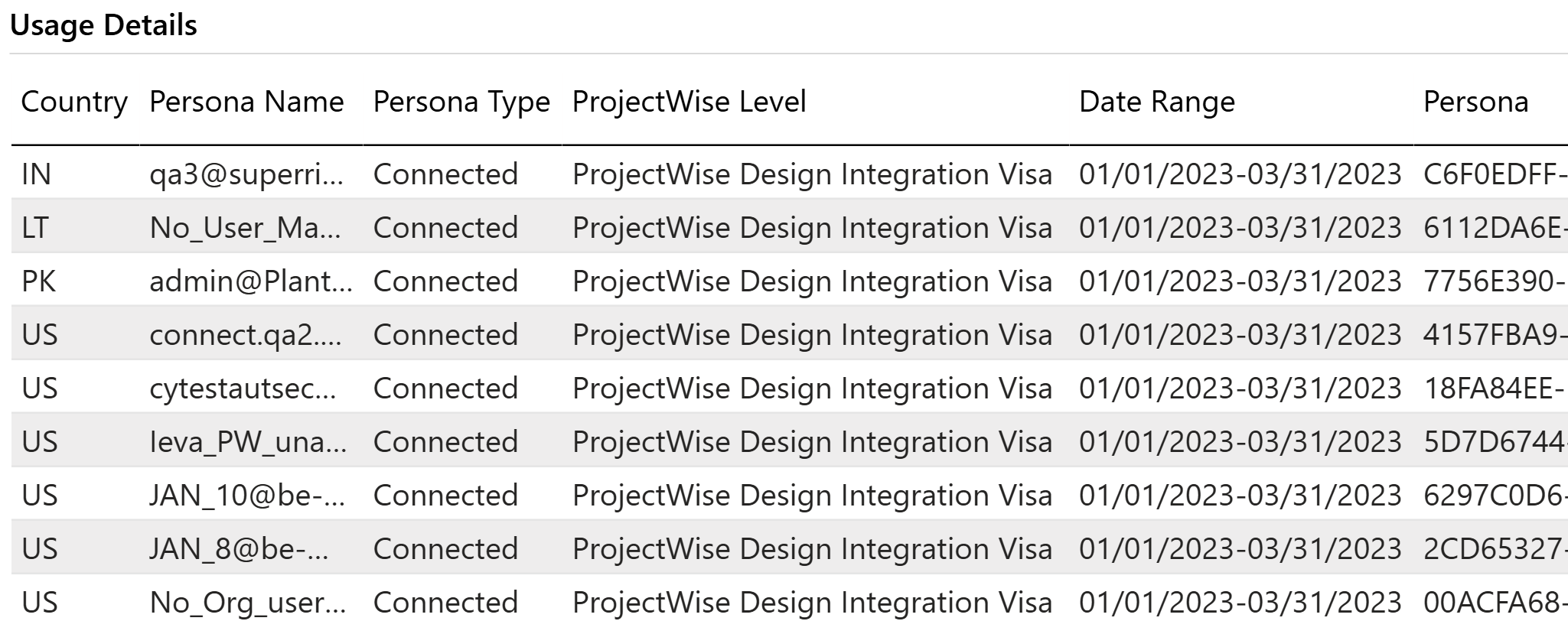Select the persona ID C6F0EDFF- cell
Screen dimensions: 1568x621
pos(1495,174)
